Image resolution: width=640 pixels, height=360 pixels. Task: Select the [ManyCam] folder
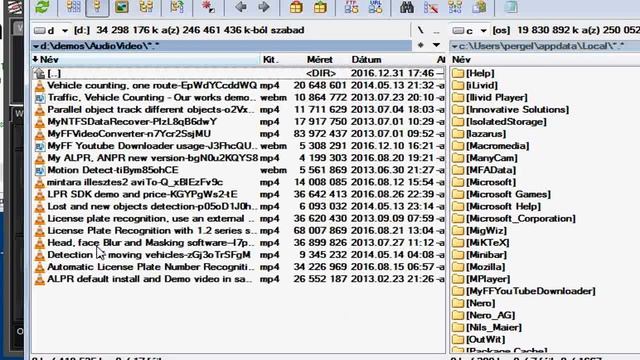pyautogui.click(x=491, y=158)
